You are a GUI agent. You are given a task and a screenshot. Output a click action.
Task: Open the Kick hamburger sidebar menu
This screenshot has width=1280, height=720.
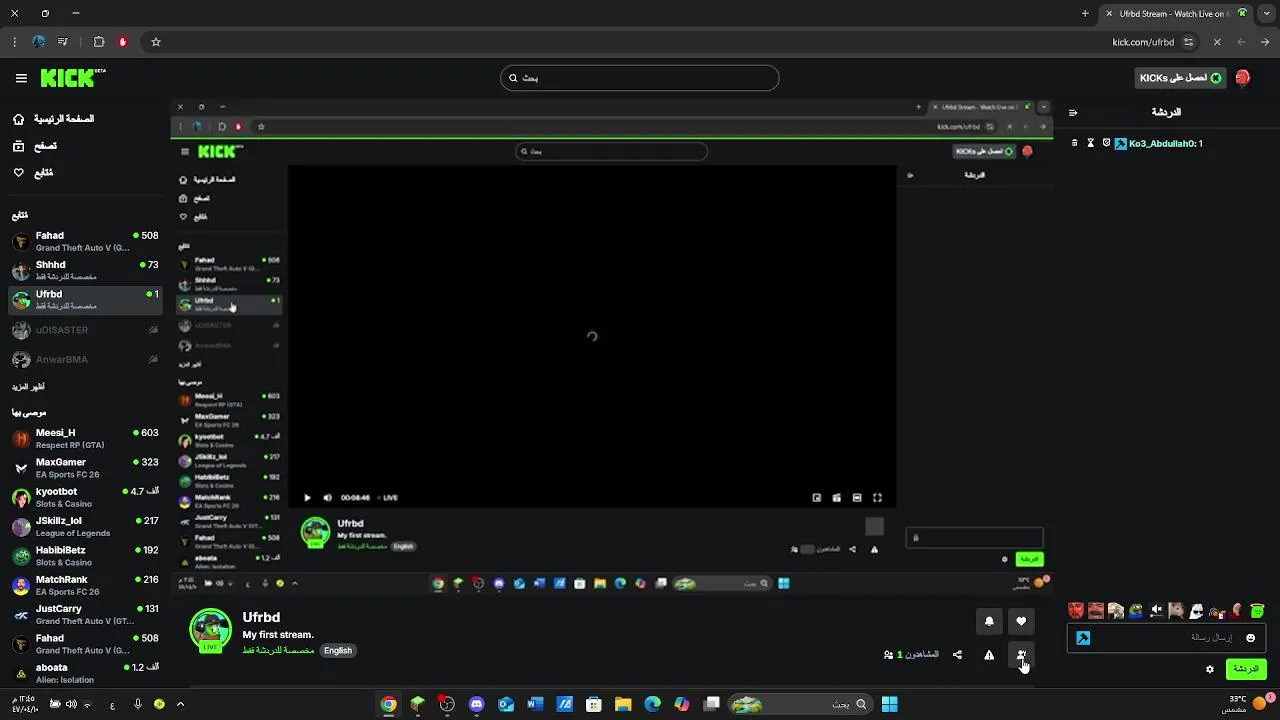pos(21,78)
